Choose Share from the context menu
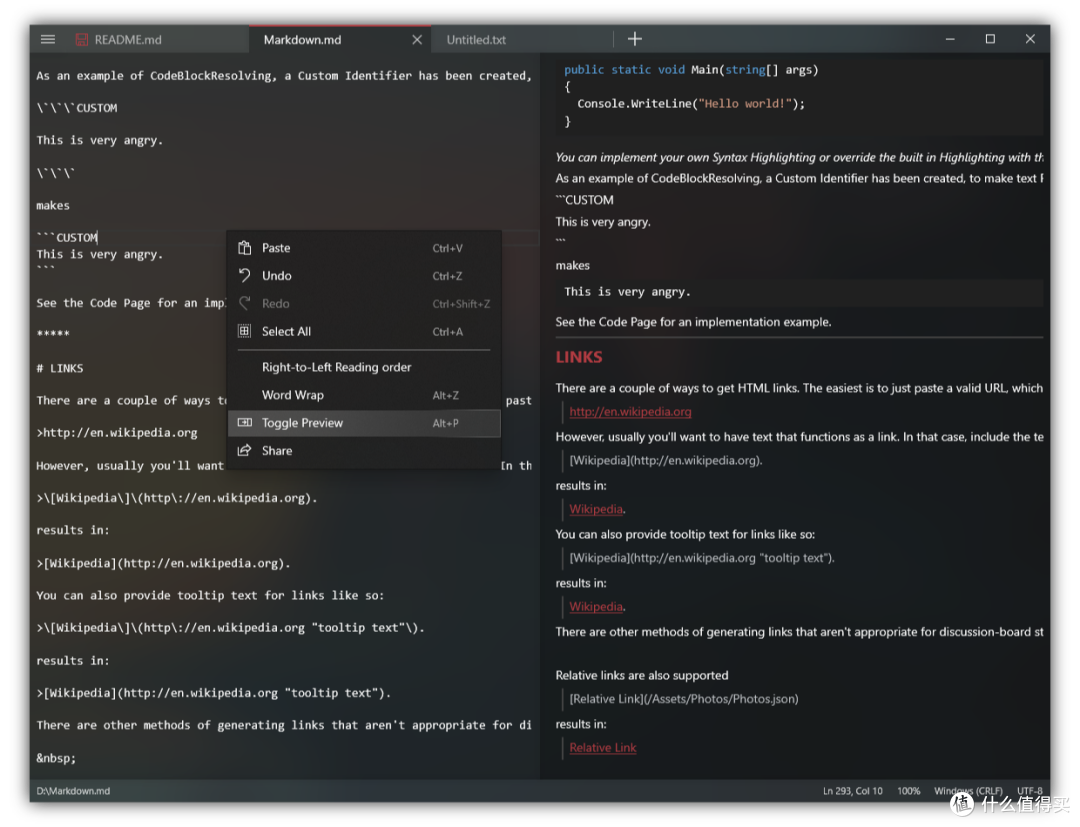 click(364, 450)
